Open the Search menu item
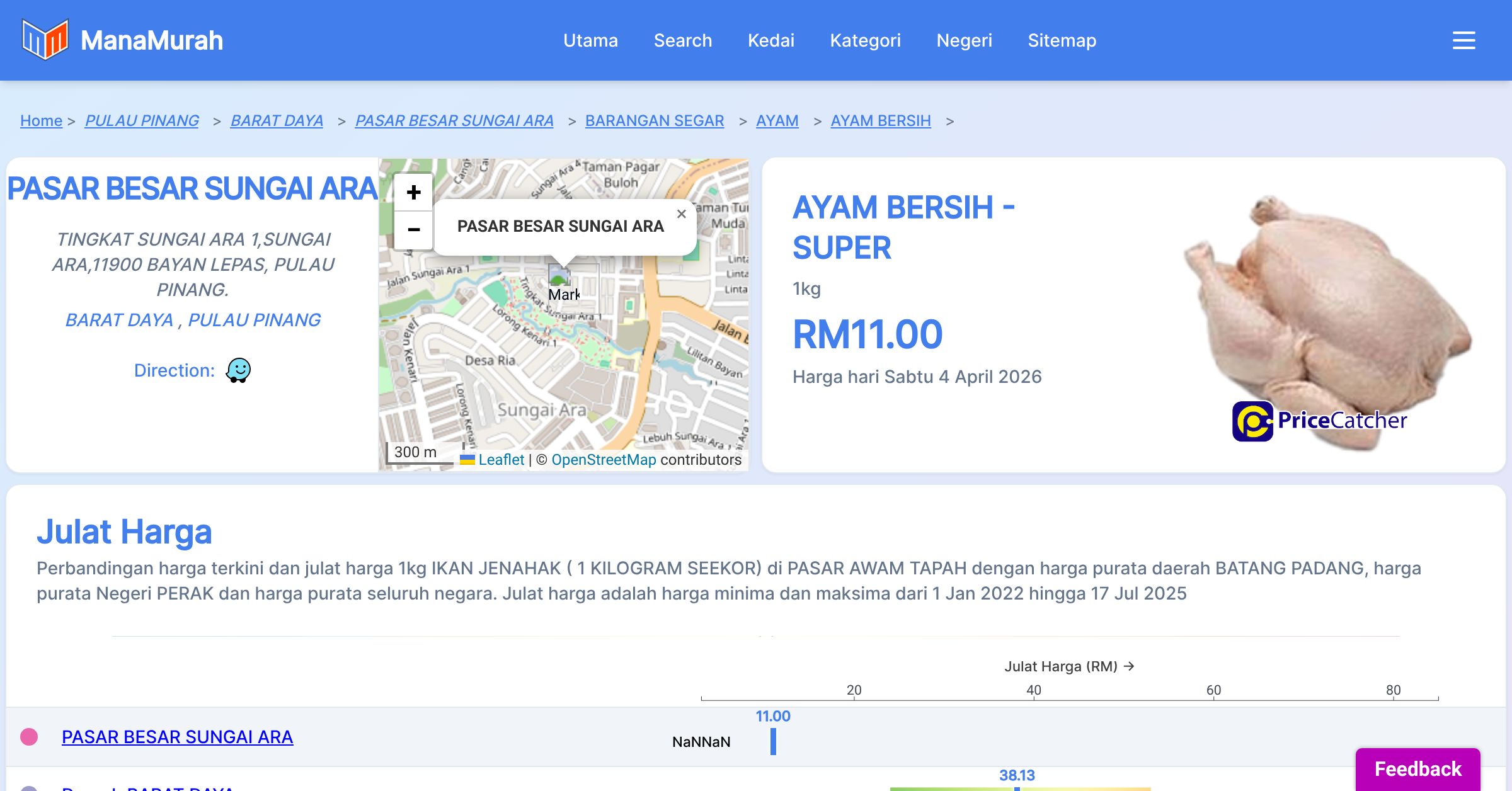 click(682, 40)
